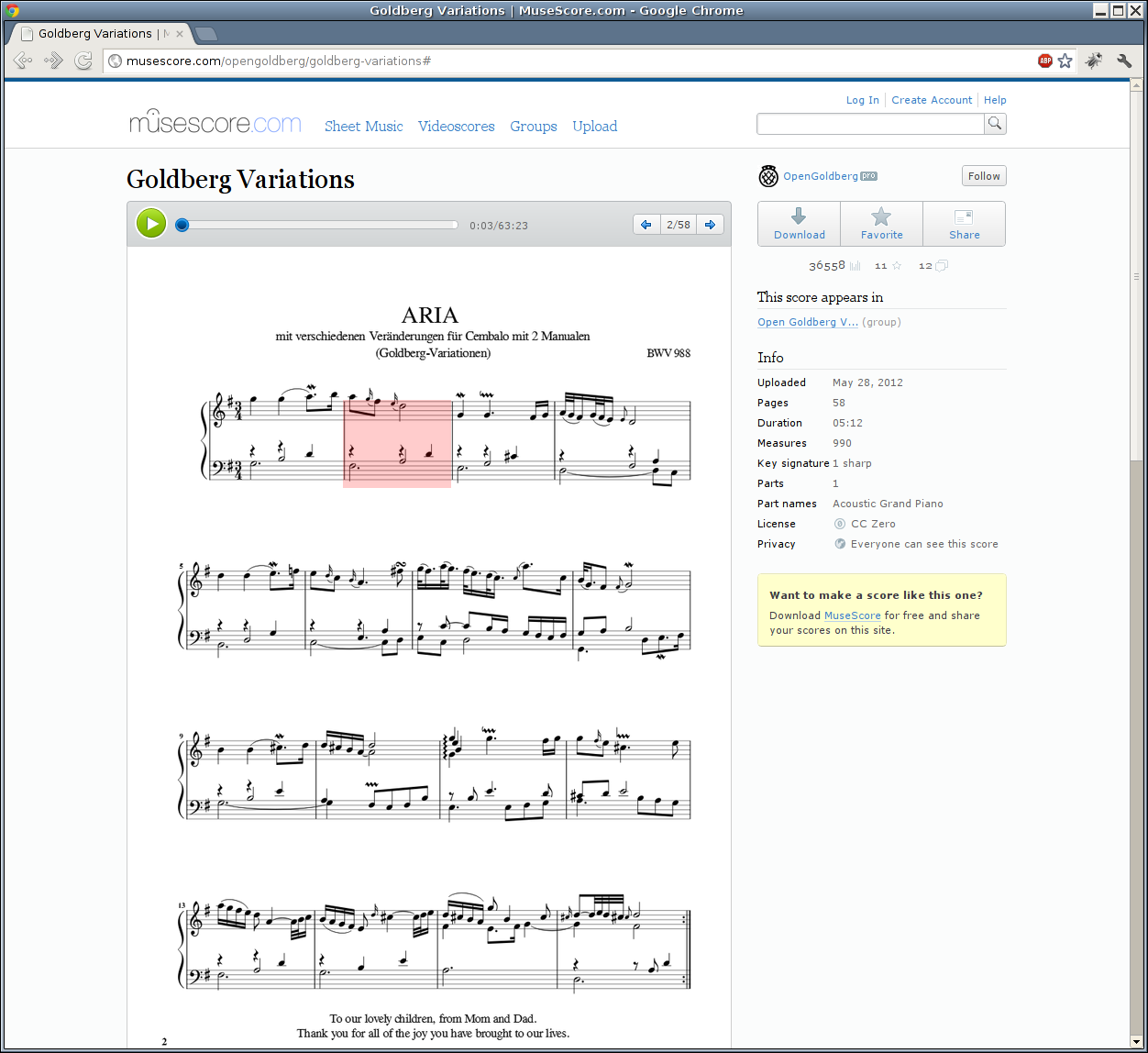This screenshot has height=1053, width=1148.
Task: Click the view count 36558
Action: coord(826,266)
